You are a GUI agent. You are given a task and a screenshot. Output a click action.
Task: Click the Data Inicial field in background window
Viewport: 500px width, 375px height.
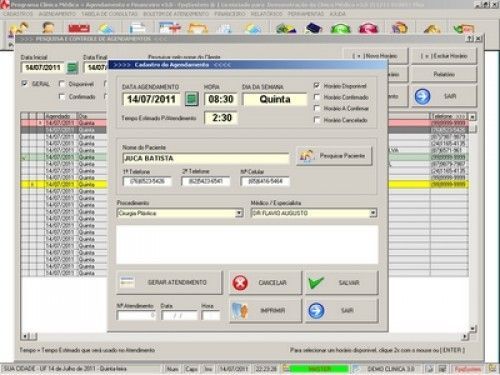pyautogui.click(x=43, y=68)
